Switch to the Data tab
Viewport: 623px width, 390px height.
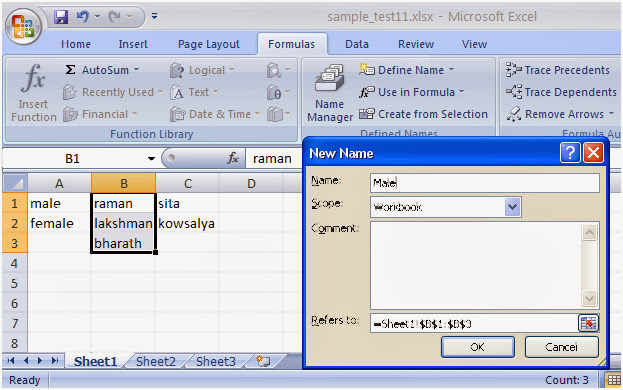(357, 44)
